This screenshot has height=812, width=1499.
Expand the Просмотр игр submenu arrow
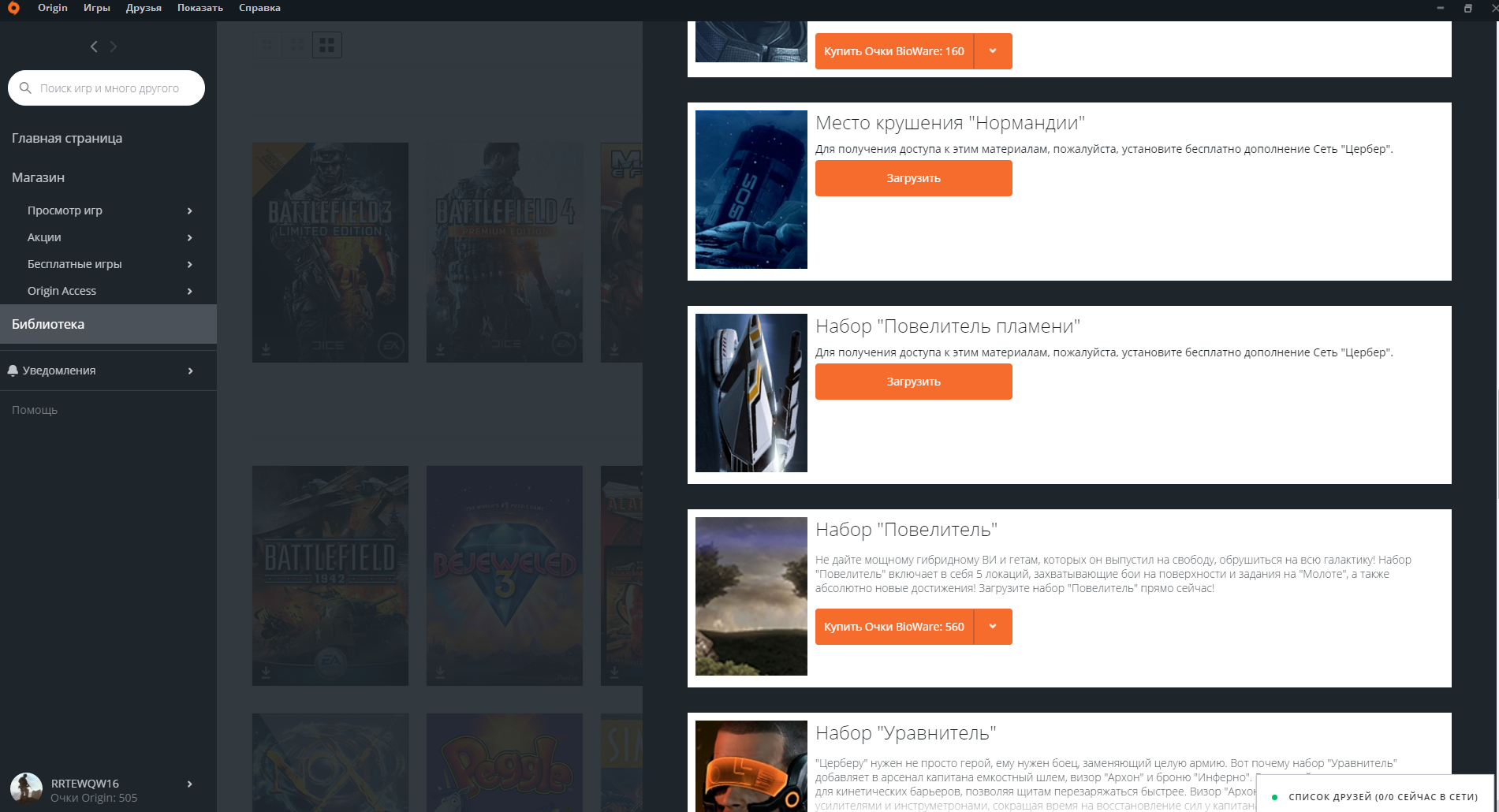[x=190, y=210]
